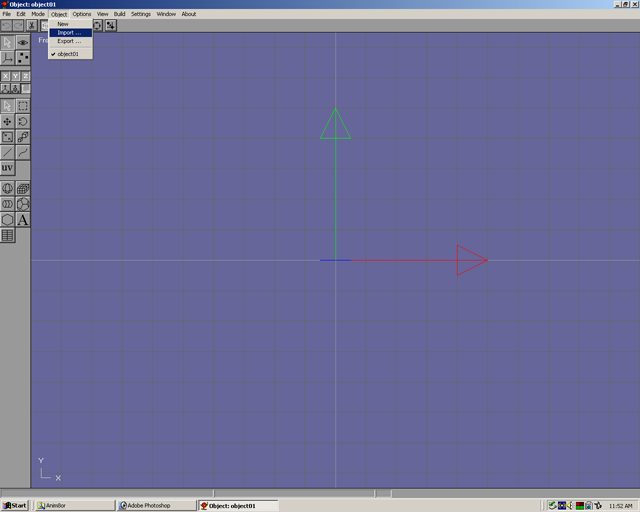Click the green Y-axis arrow handle
The image size is (640, 512).
[x=336, y=124]
